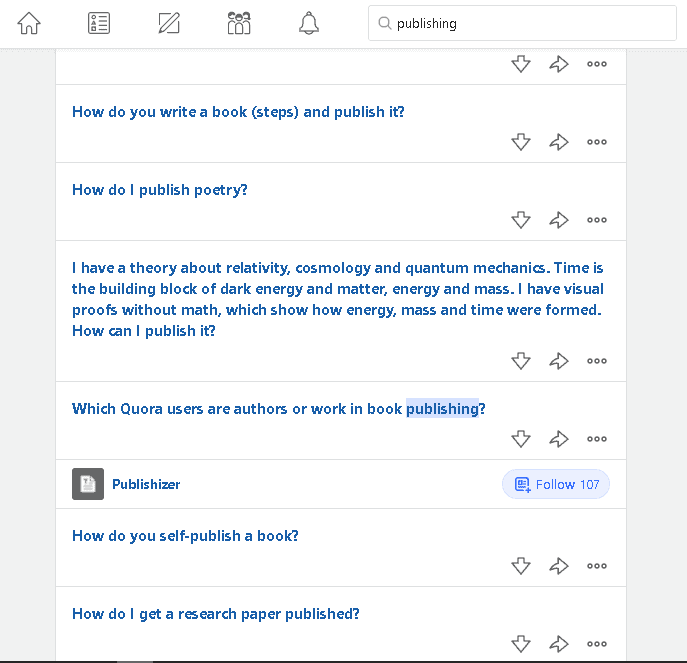Share 'How do you self-publish a book?' question
Screen dimensions: 687x663
(x=559, y=566)
